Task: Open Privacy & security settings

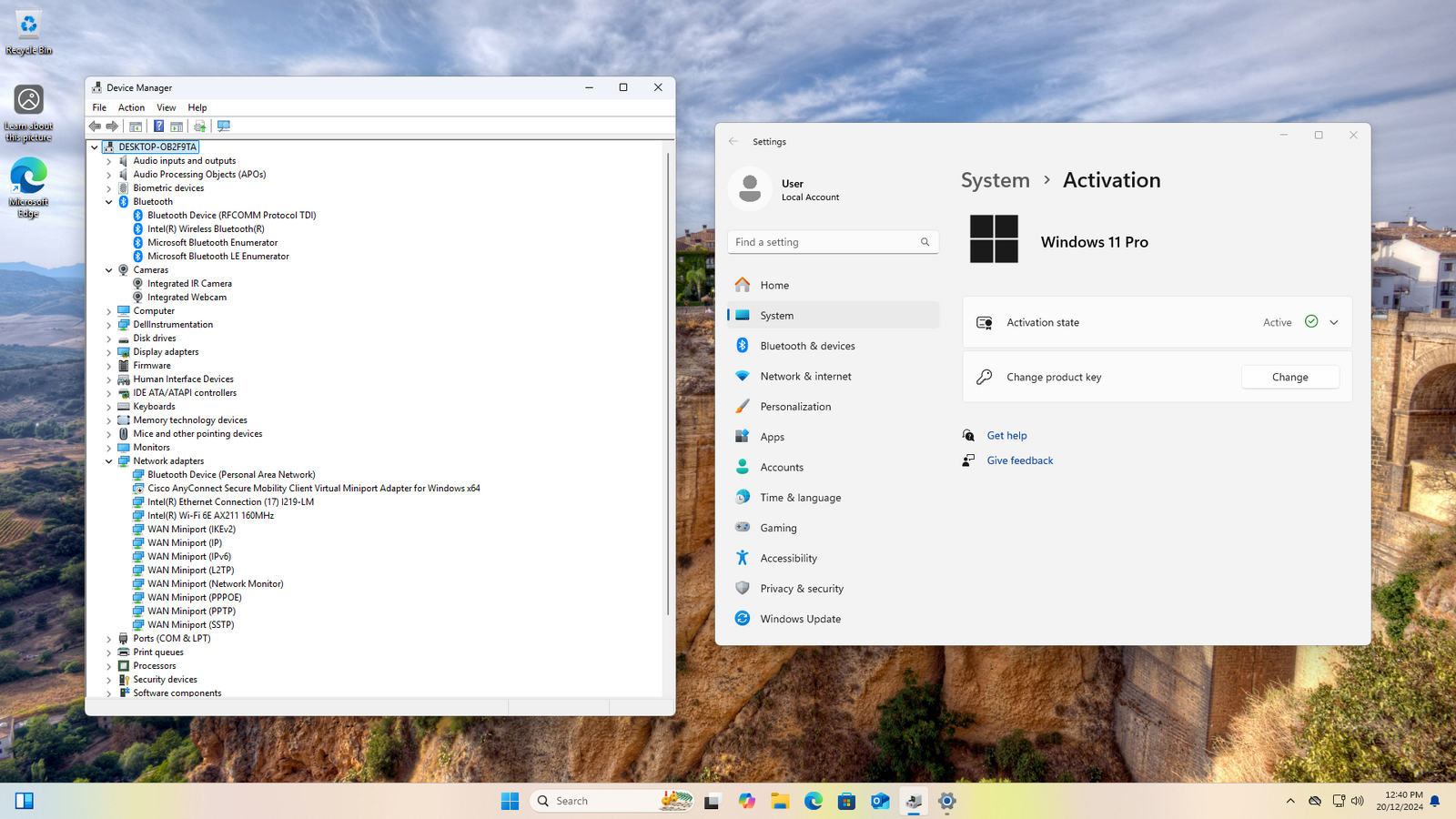Action: [833, 589]
